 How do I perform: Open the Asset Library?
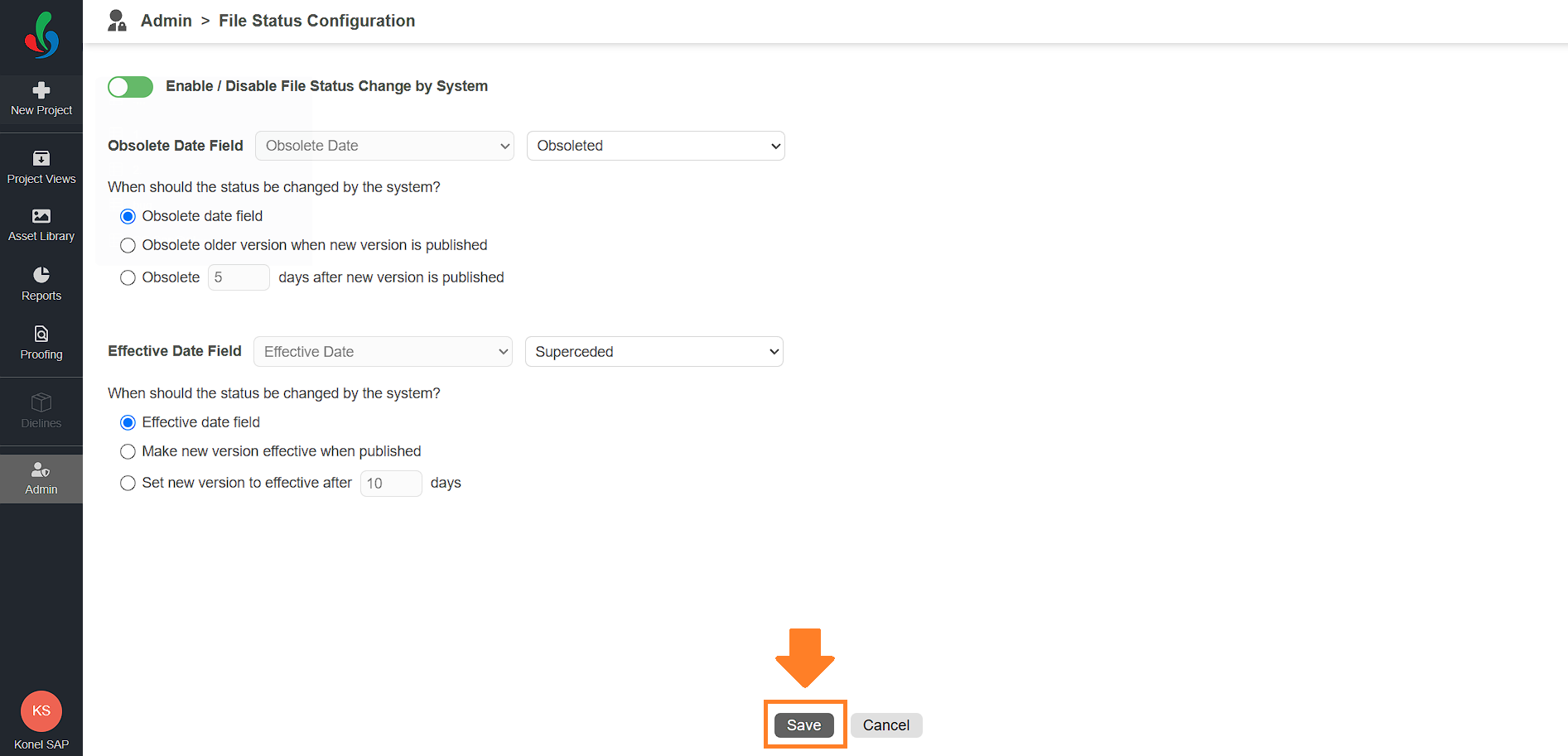pos(41,225)
